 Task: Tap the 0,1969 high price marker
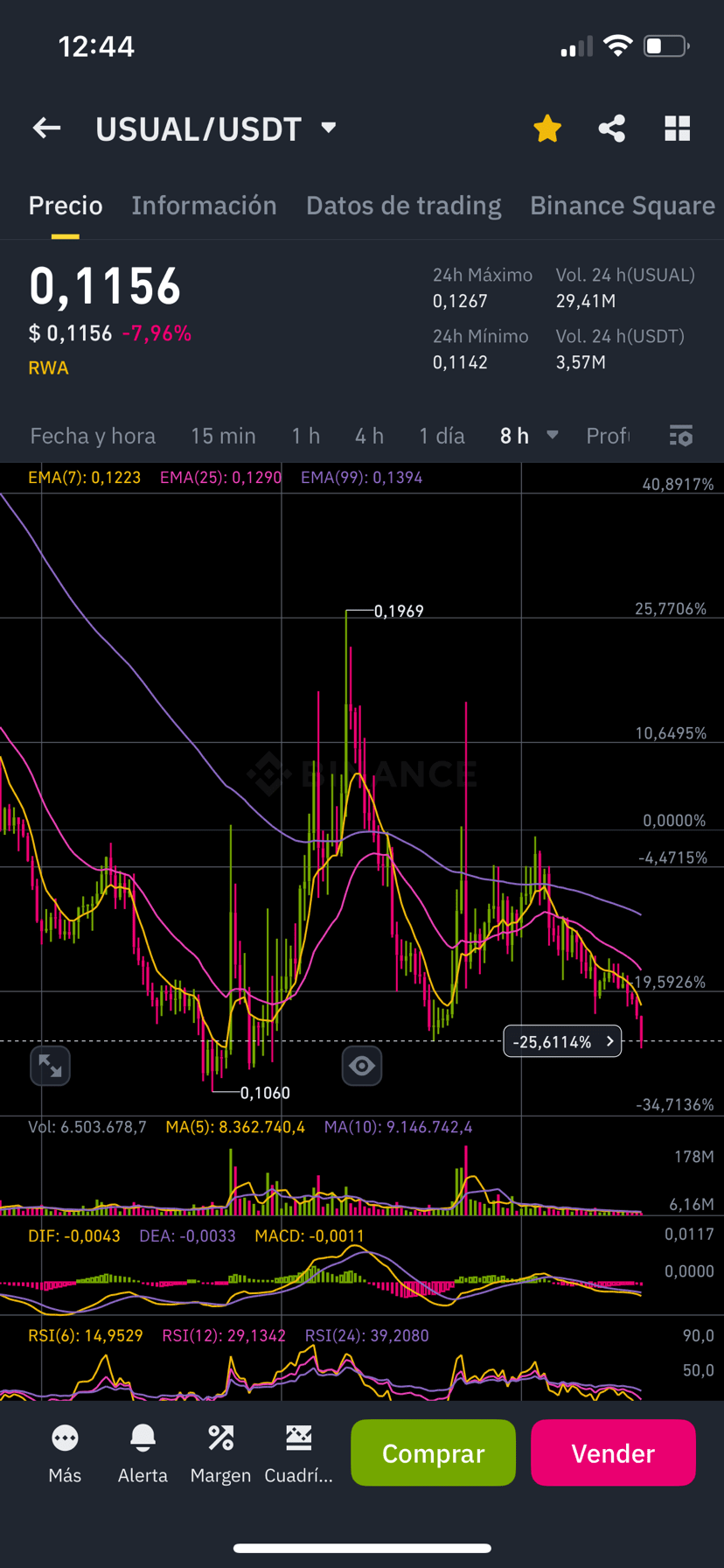(399, 611)
